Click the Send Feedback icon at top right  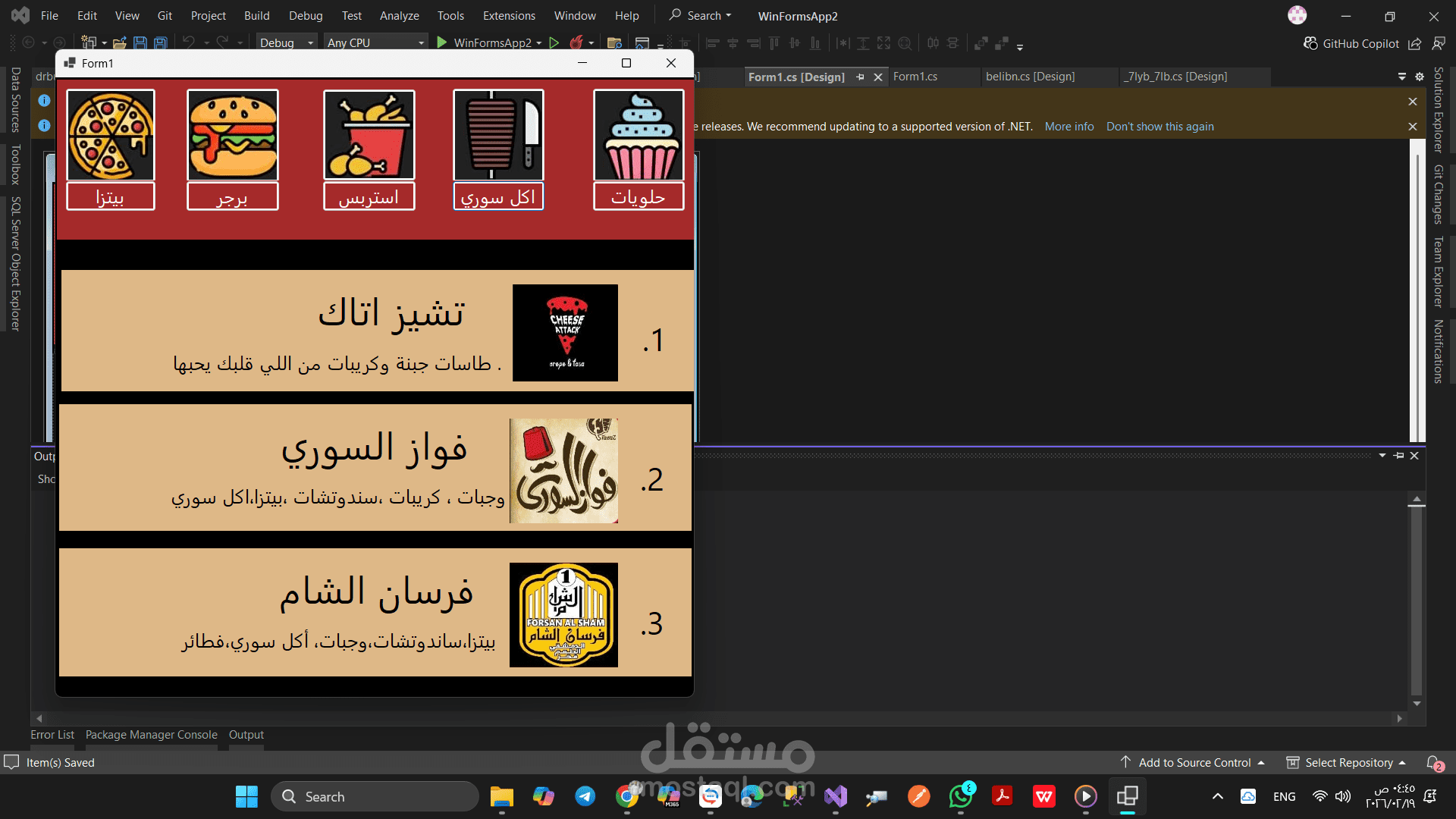pyautogui.click(x=1439, y=43)
